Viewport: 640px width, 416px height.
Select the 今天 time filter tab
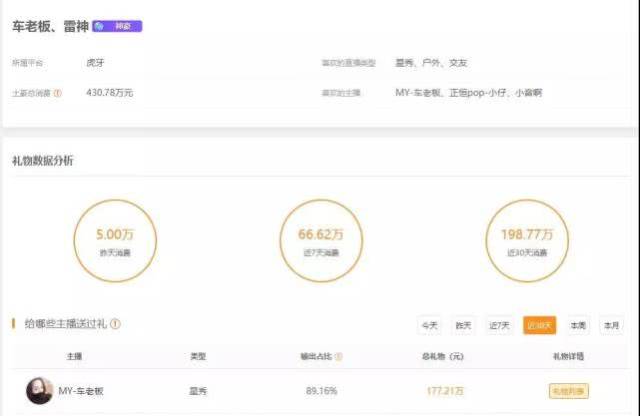429,325
